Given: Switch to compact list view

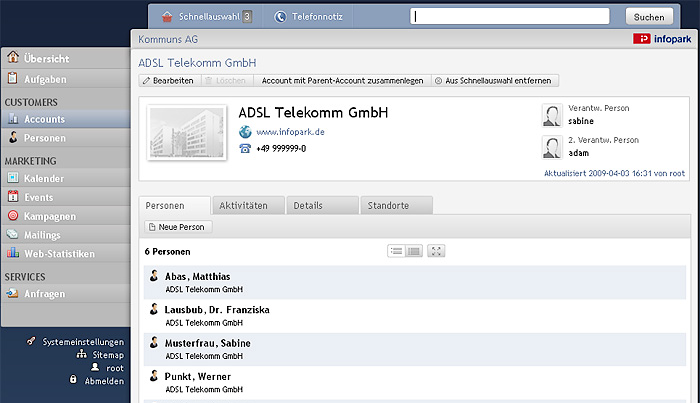Looking at the screenshot, I should [x=396, y=251].
